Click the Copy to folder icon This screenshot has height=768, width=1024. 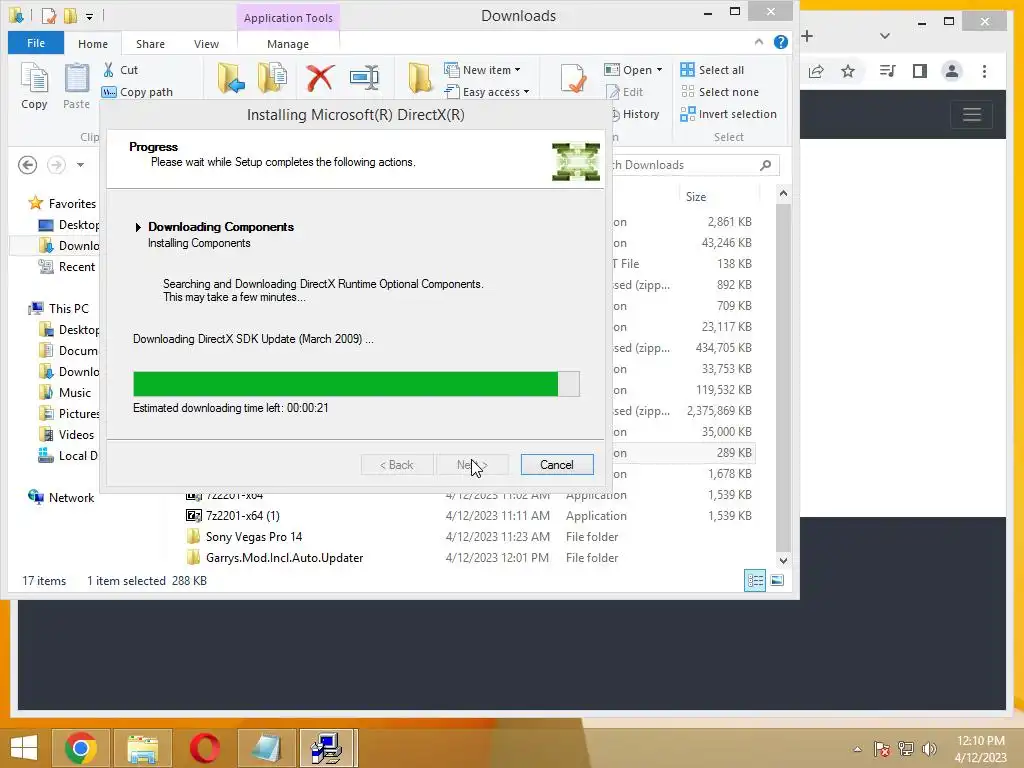coord(272,78)
